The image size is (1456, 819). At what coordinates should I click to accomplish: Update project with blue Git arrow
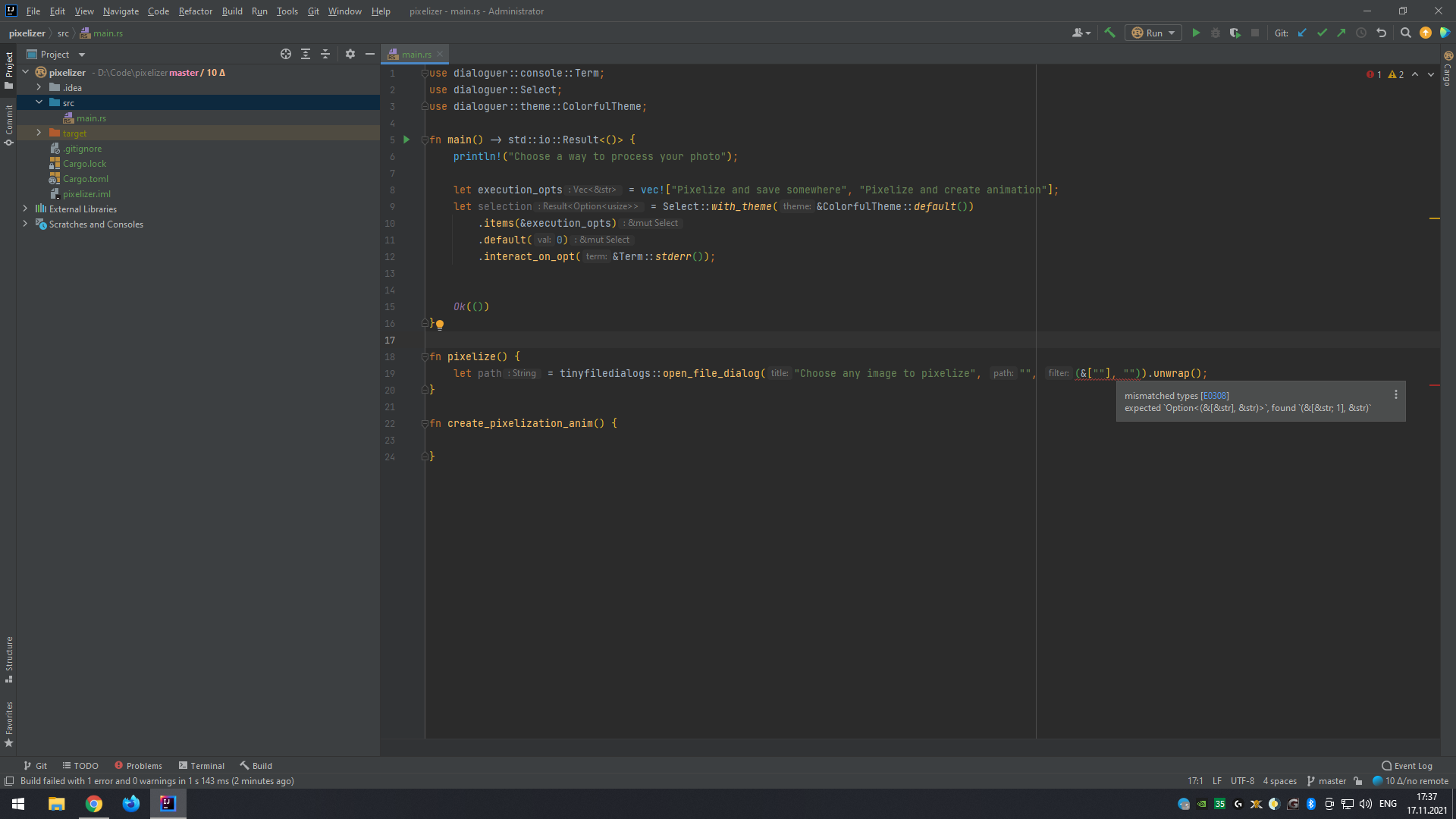pos(1302,33)
